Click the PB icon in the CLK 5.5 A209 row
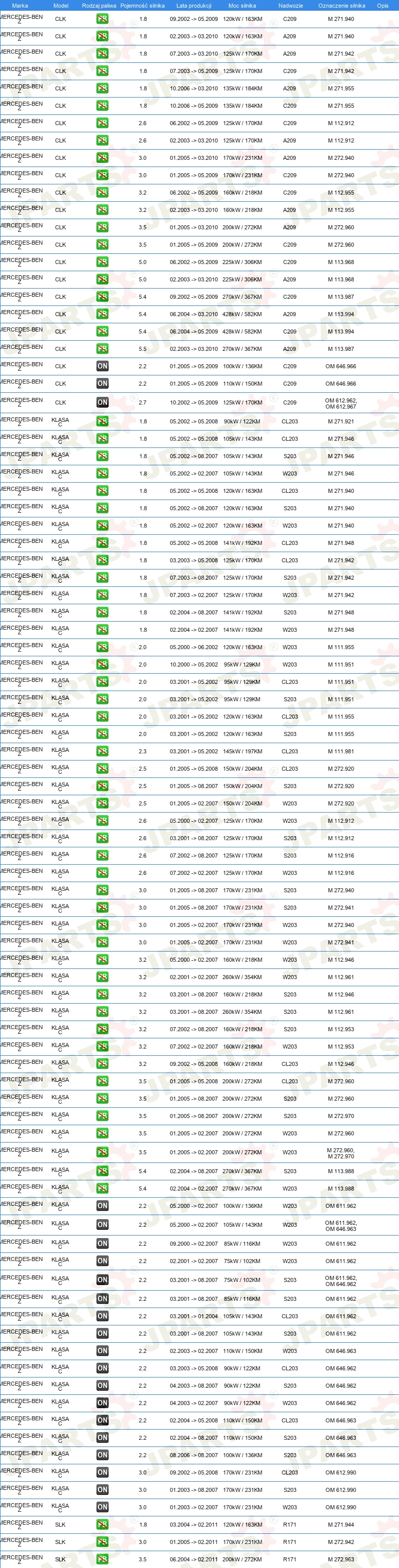Screen dimensions: 399x1568 point(102,349)
